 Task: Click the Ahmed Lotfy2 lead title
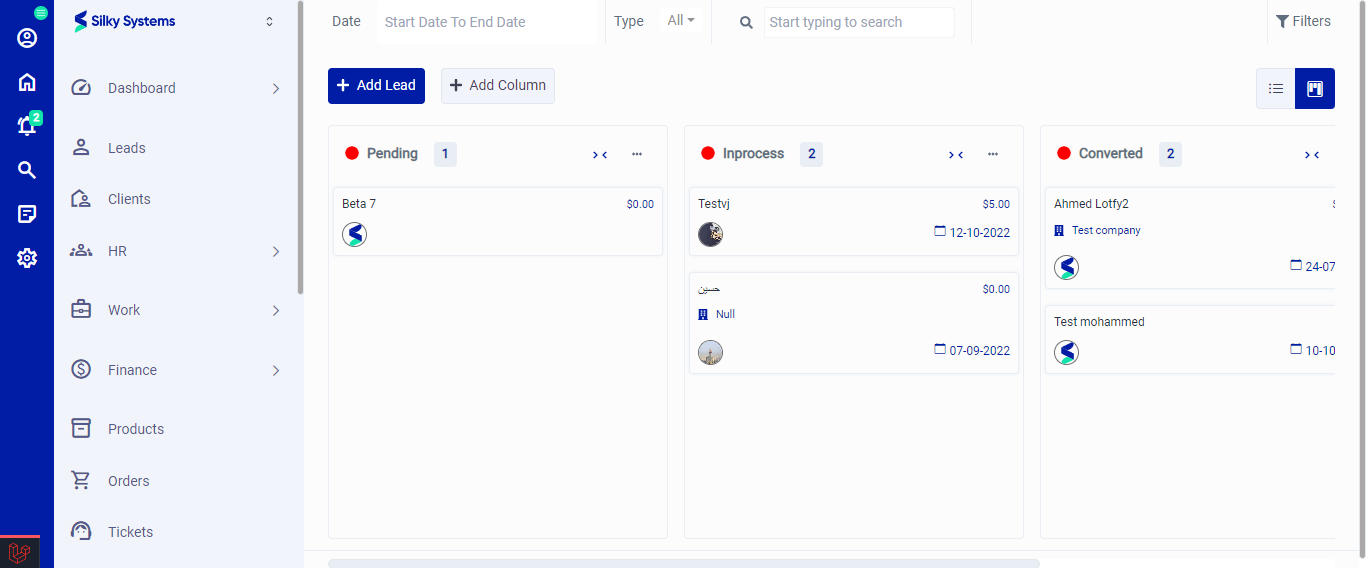click(x=1091, y=204)
